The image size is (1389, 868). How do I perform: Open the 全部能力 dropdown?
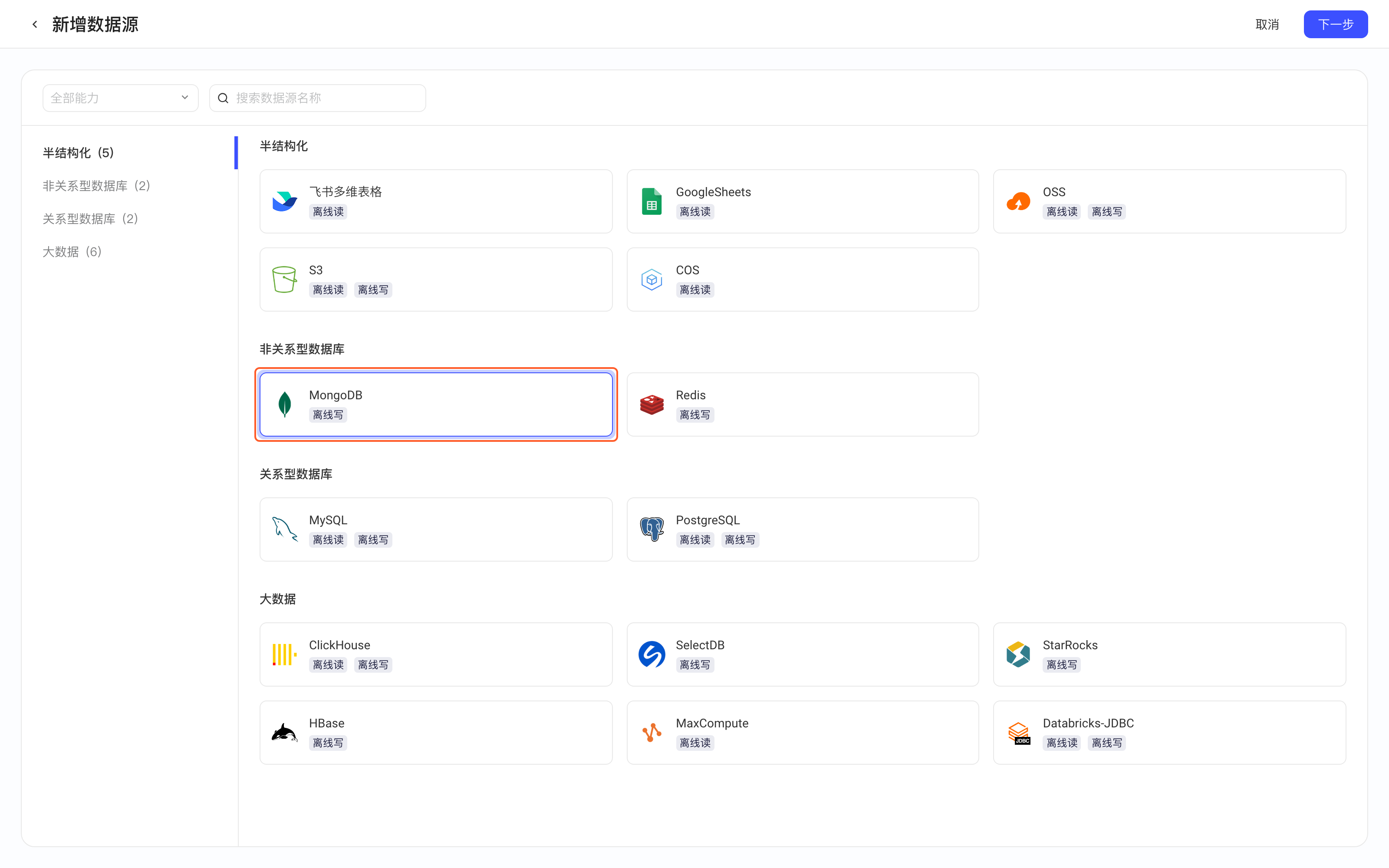point(121,98)
